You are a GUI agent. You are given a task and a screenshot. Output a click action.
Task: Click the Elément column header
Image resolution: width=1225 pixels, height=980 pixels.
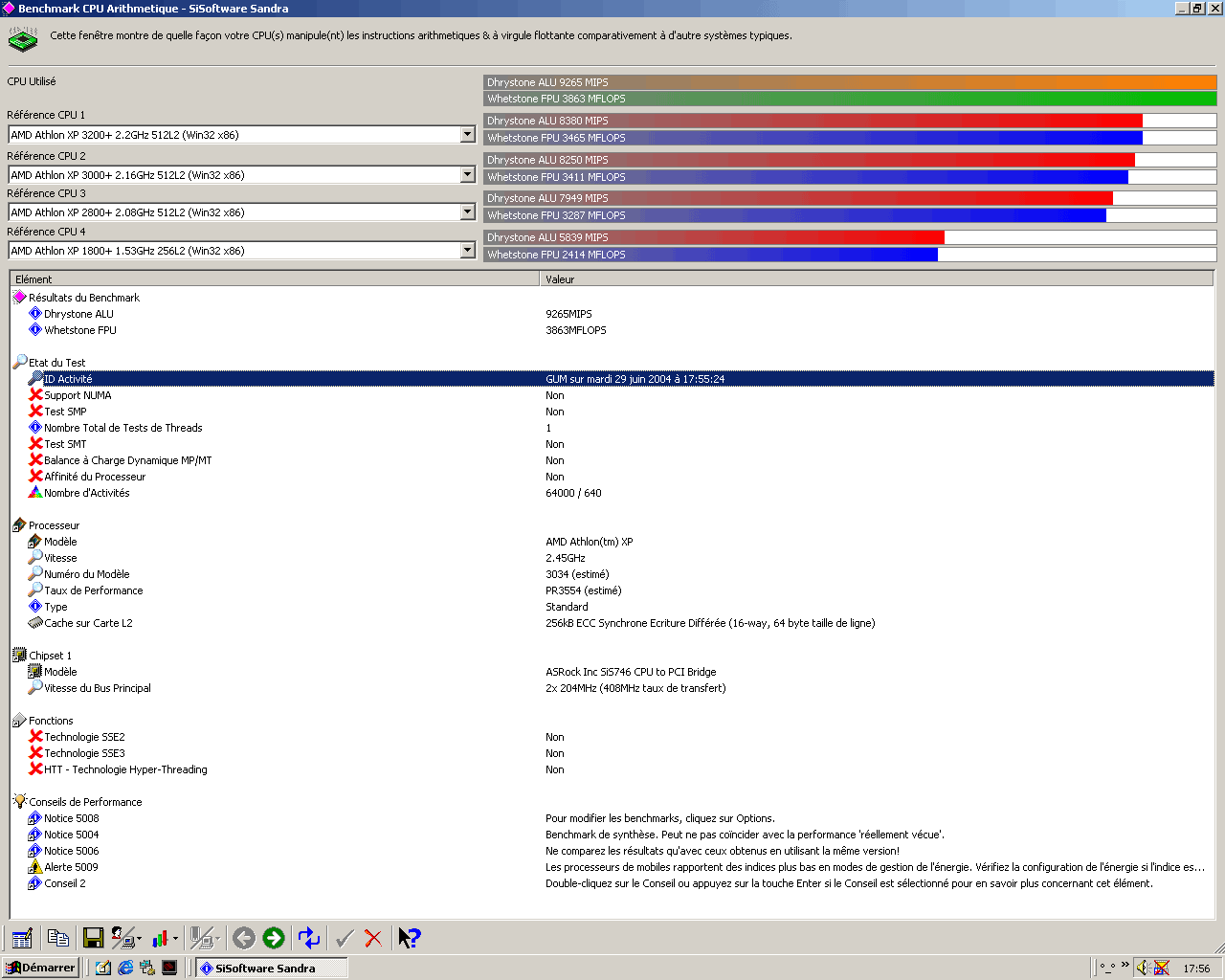[275, 279]
